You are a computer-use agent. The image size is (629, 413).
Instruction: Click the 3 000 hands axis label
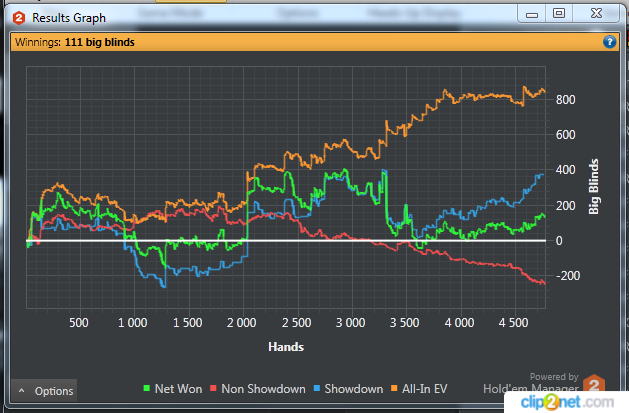pos(351,323)
